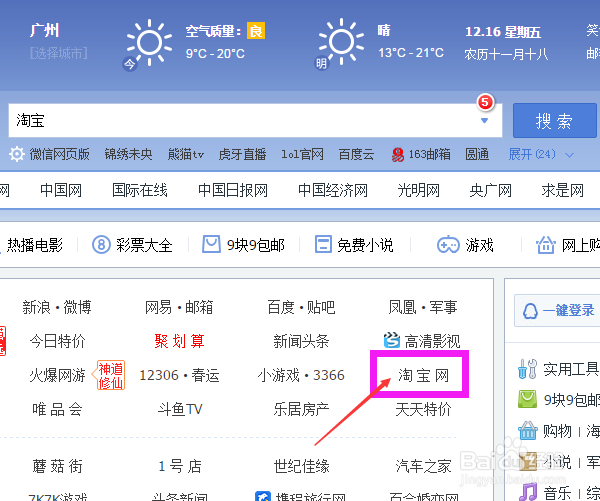The image size is (600, 501).
Task: Click the 高清影视 blue logo icon
Action: [x=392, y=340]
